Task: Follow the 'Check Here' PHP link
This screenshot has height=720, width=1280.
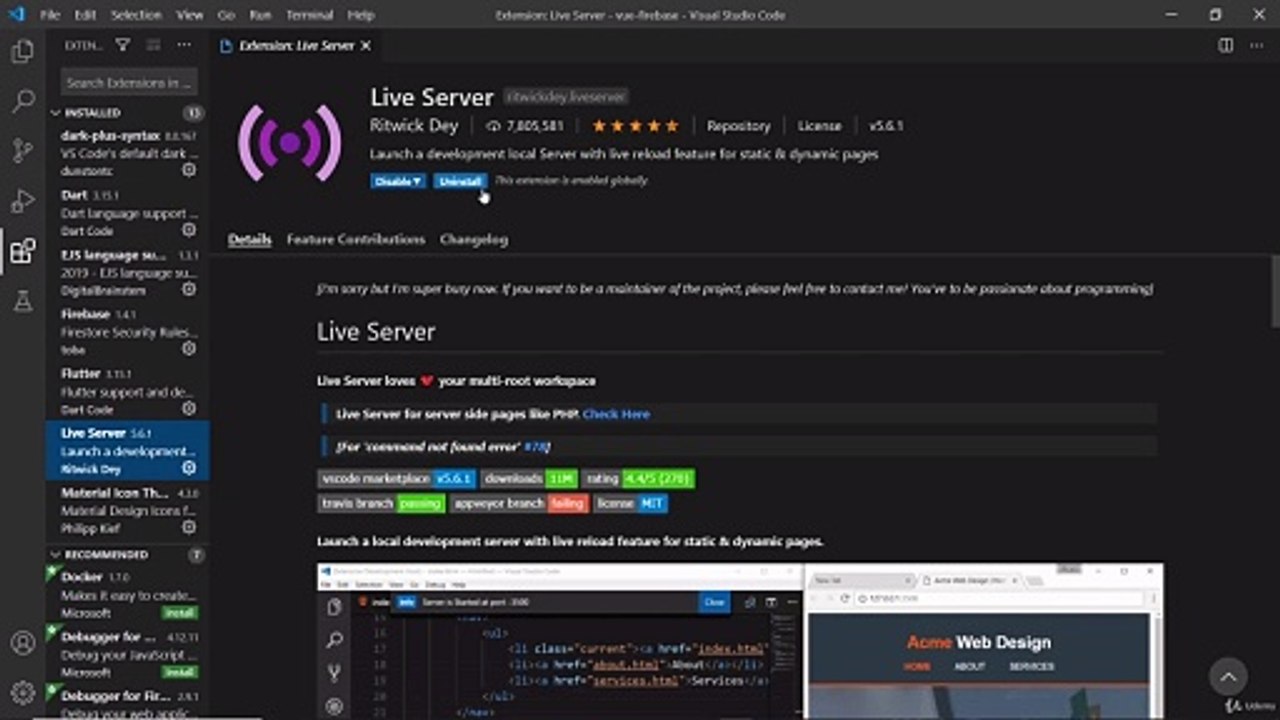Action: click(616, 414)
